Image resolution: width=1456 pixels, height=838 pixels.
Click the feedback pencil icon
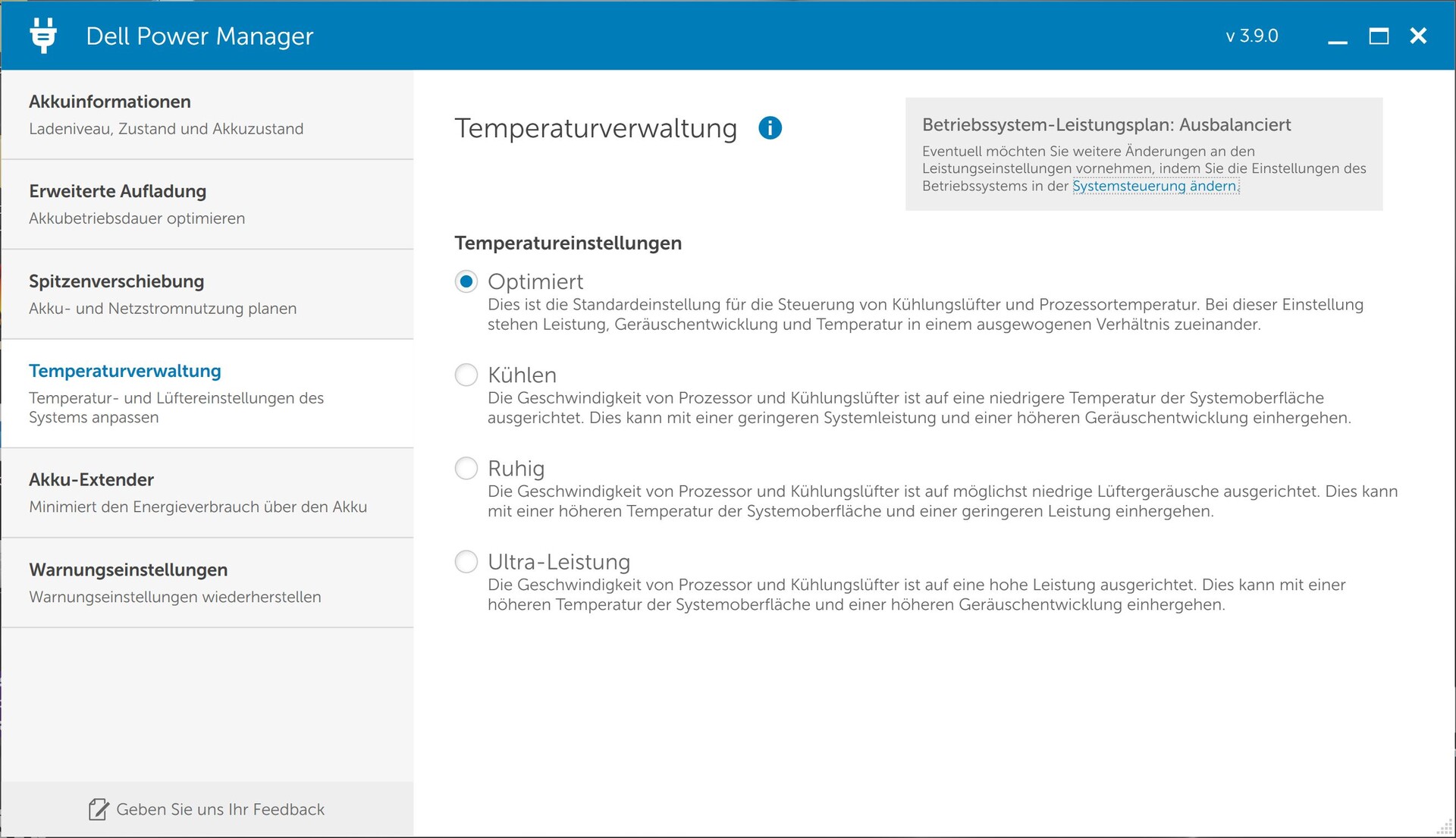pyautogui.click(x=99, y=809)
